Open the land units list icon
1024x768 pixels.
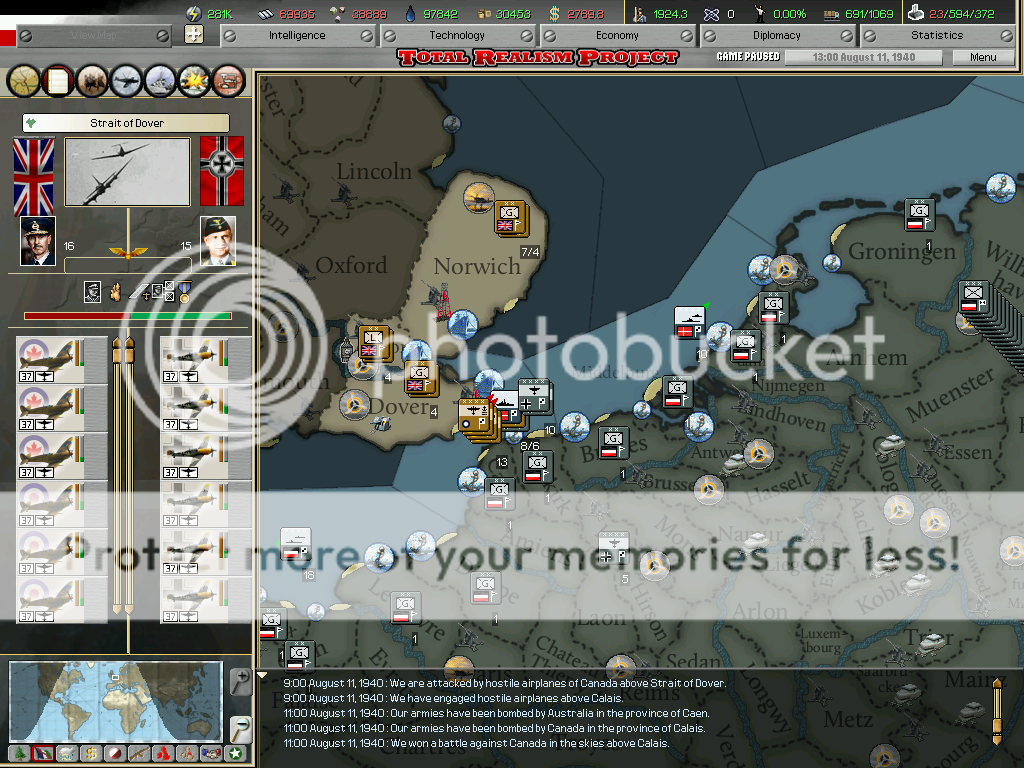pos(92,79)
